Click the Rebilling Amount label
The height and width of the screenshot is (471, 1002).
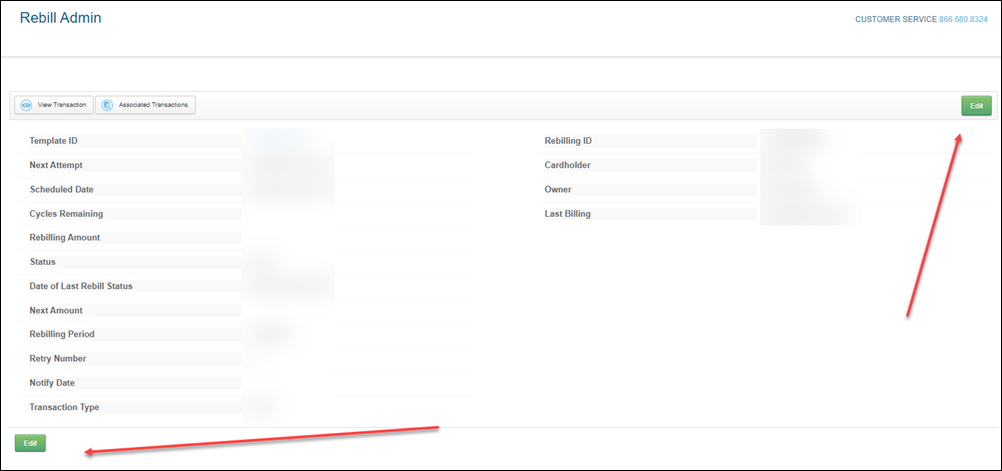[64, 238]
